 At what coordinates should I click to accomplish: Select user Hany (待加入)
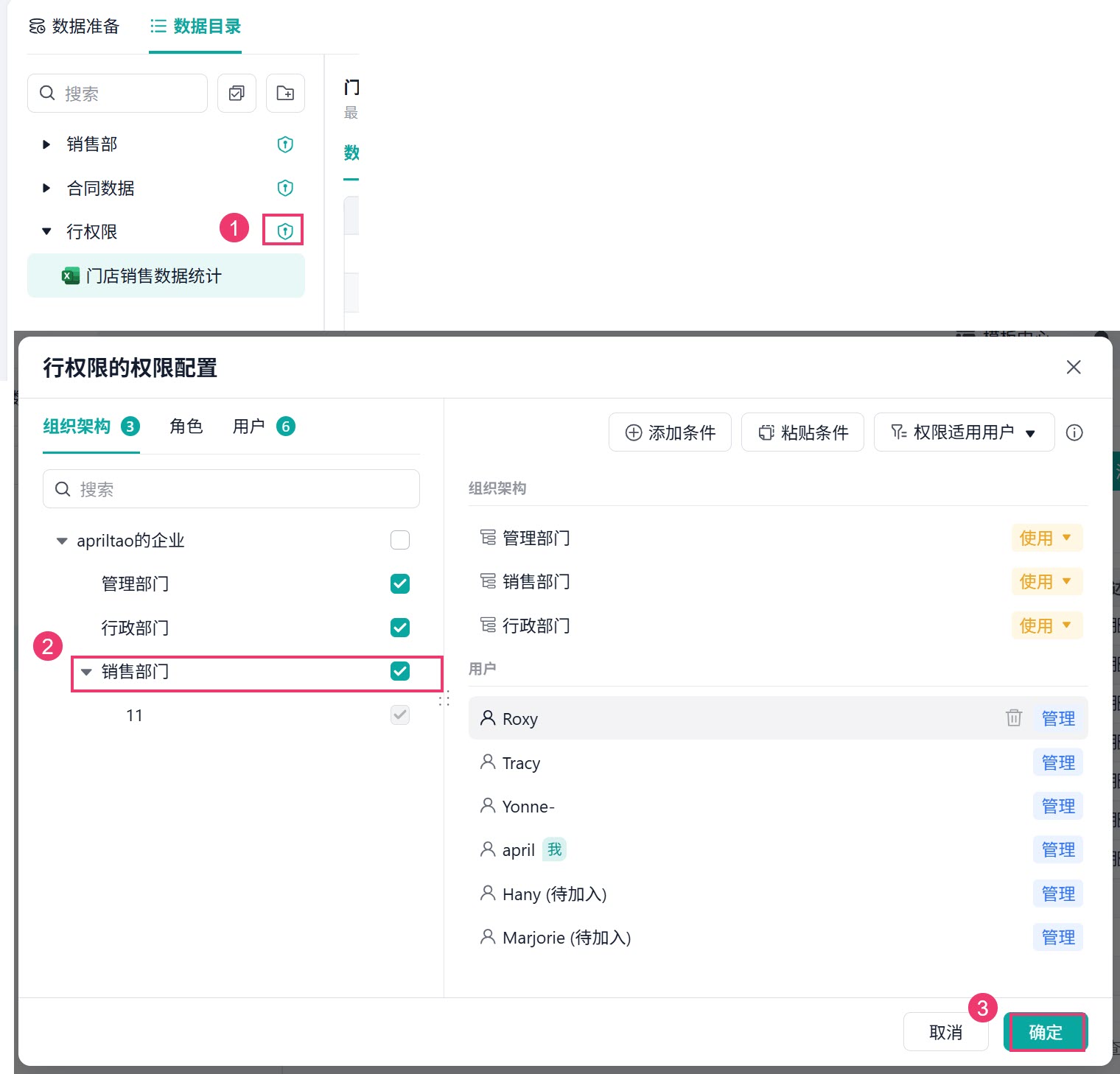click(x=778, y=894)
